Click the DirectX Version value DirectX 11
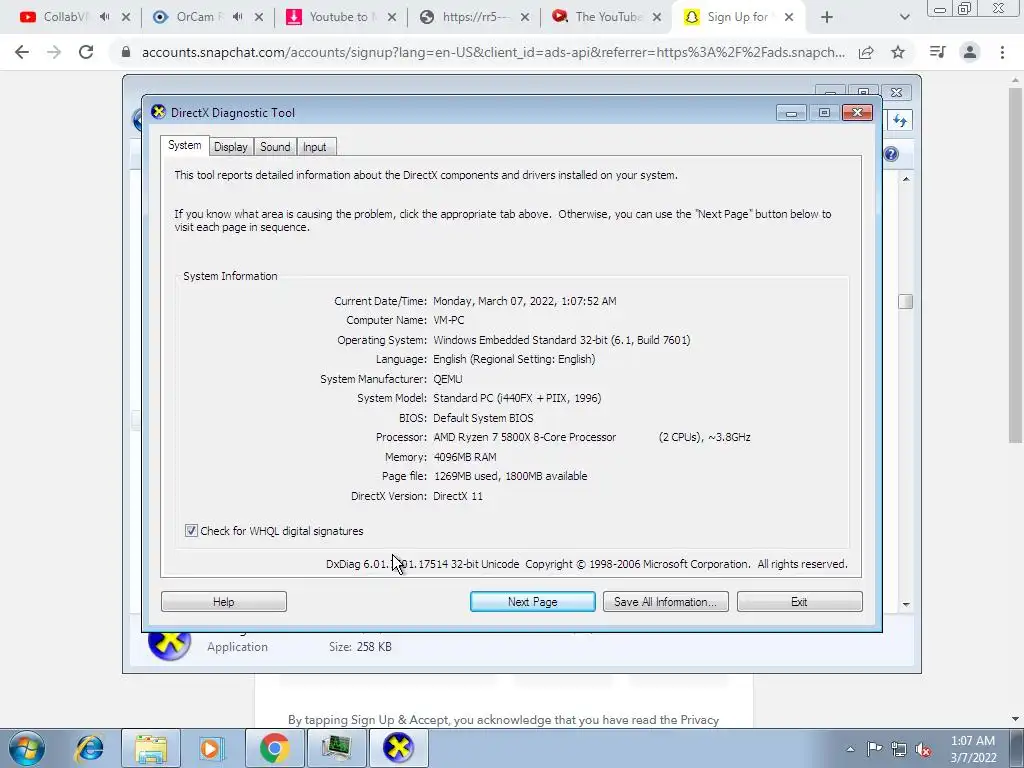The width and height of the screenshot is (1024, 768). (458, 496)
